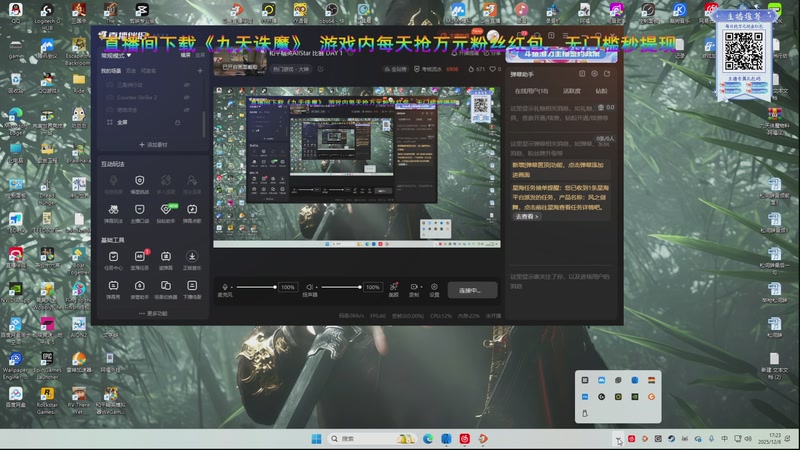Select the 我的场景 tab
800x450 pixels.
(x=111, y=71)
